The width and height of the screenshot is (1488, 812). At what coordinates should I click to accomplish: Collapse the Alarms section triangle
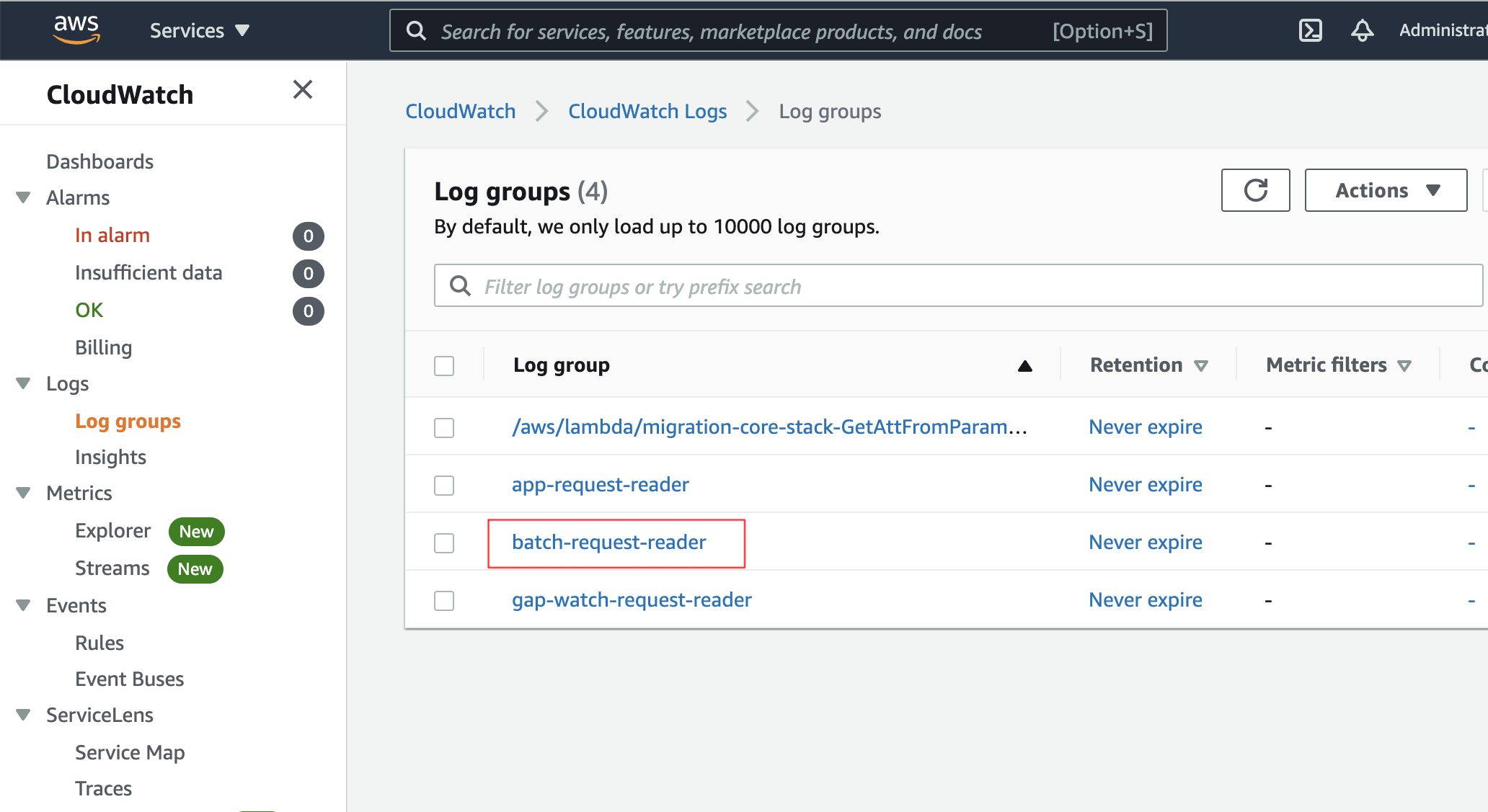pos(23,197)
